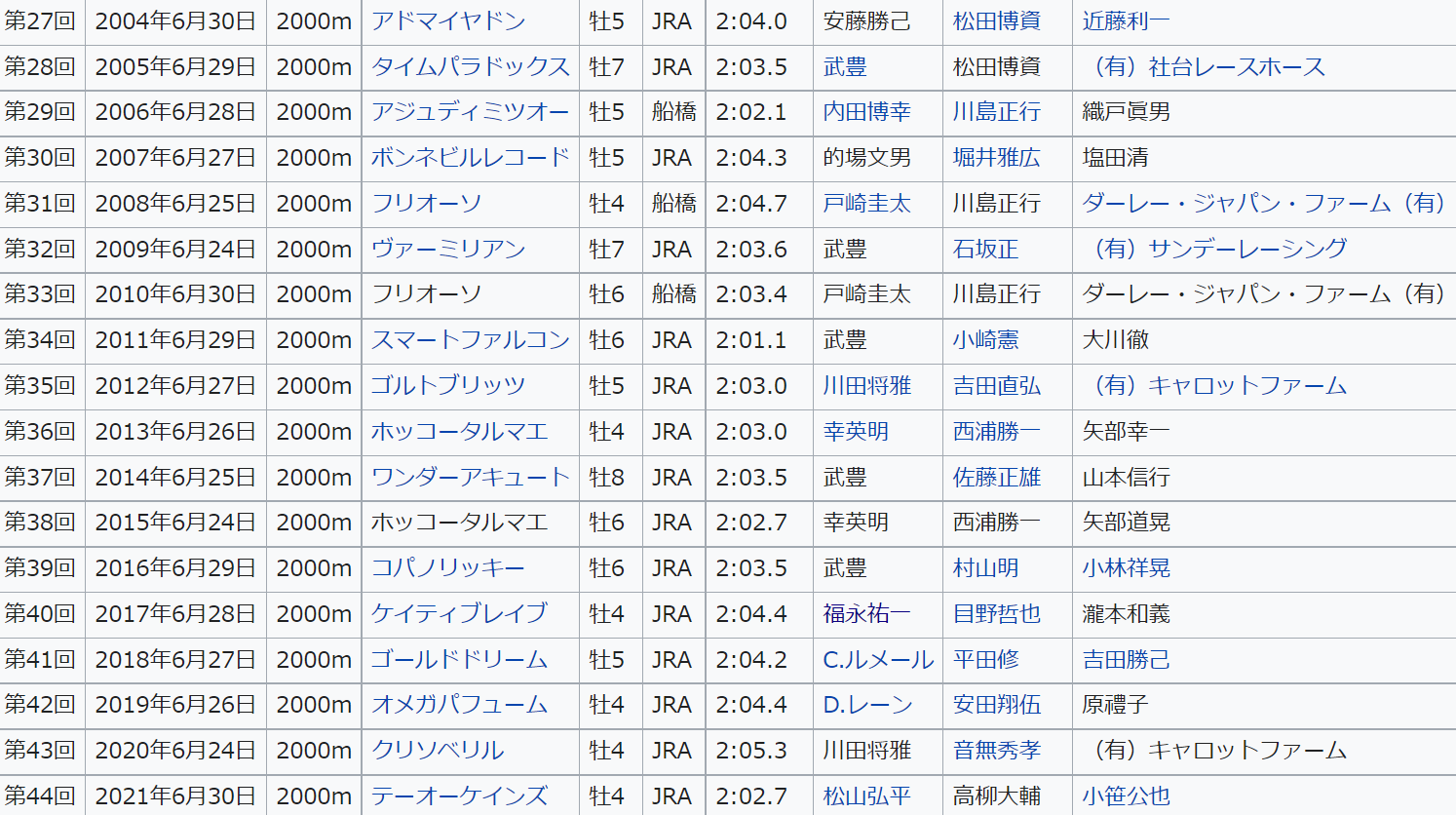The image size is (1456, 815).
Task: Open the owner 吉田勝己 link
Action: click(1127, 659)
